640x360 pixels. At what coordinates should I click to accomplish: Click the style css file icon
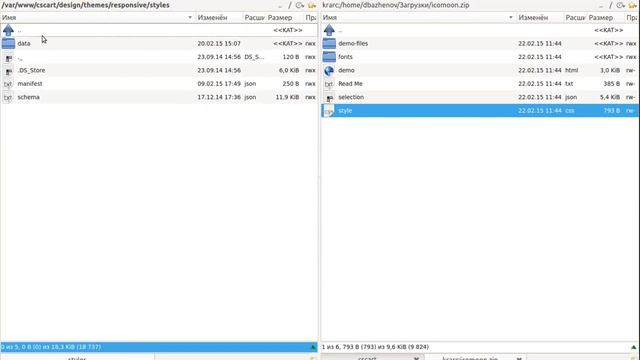pyautogui.click(x=329, y=111)
